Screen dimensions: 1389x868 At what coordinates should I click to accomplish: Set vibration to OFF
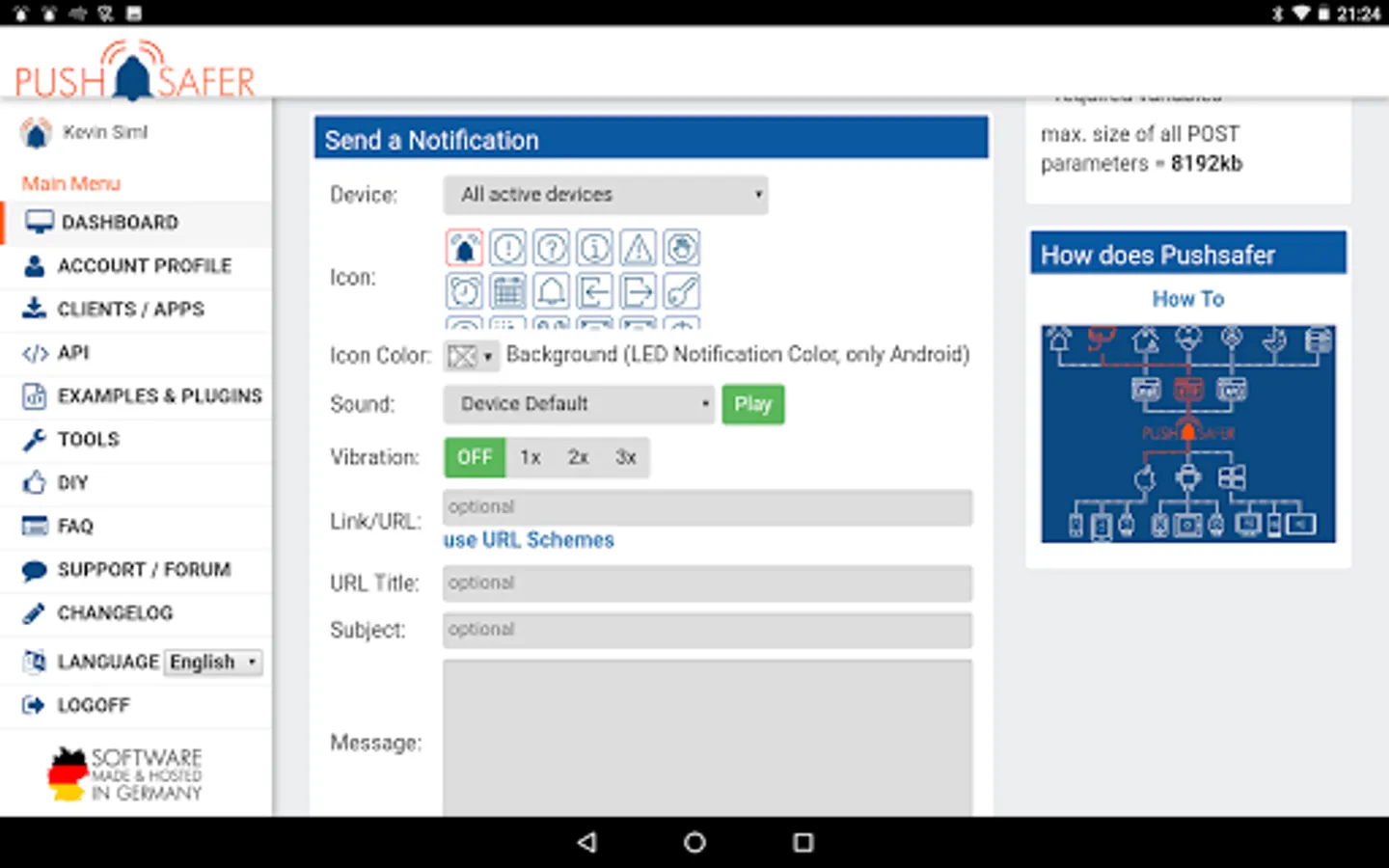[475, 457]
